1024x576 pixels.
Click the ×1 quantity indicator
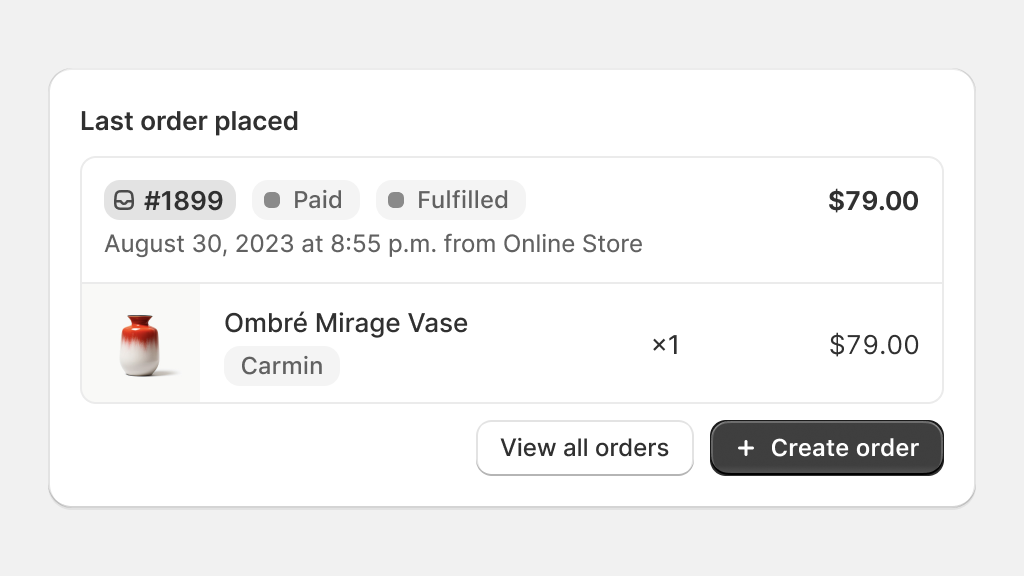point(665,344)
